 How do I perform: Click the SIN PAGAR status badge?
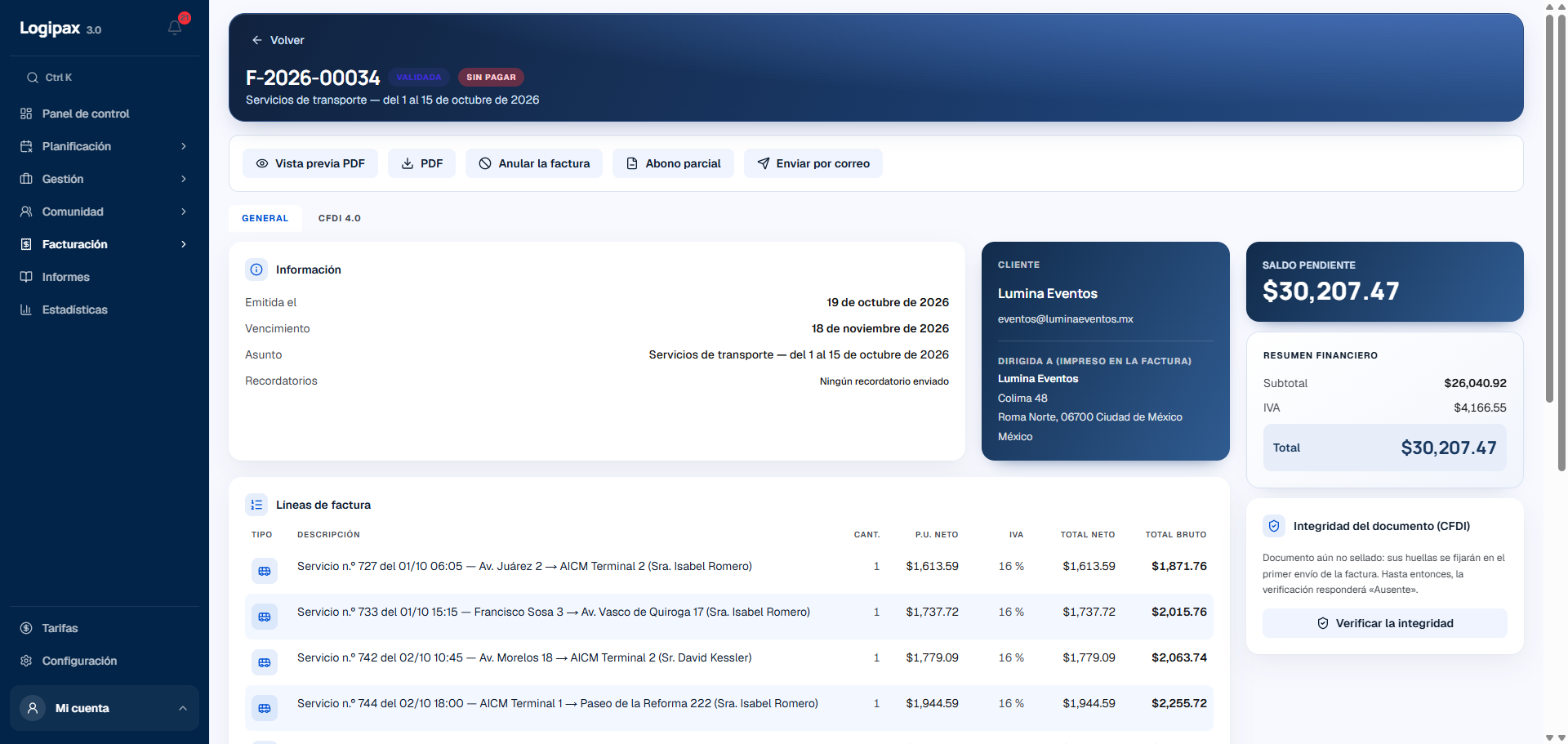[491, 77]
